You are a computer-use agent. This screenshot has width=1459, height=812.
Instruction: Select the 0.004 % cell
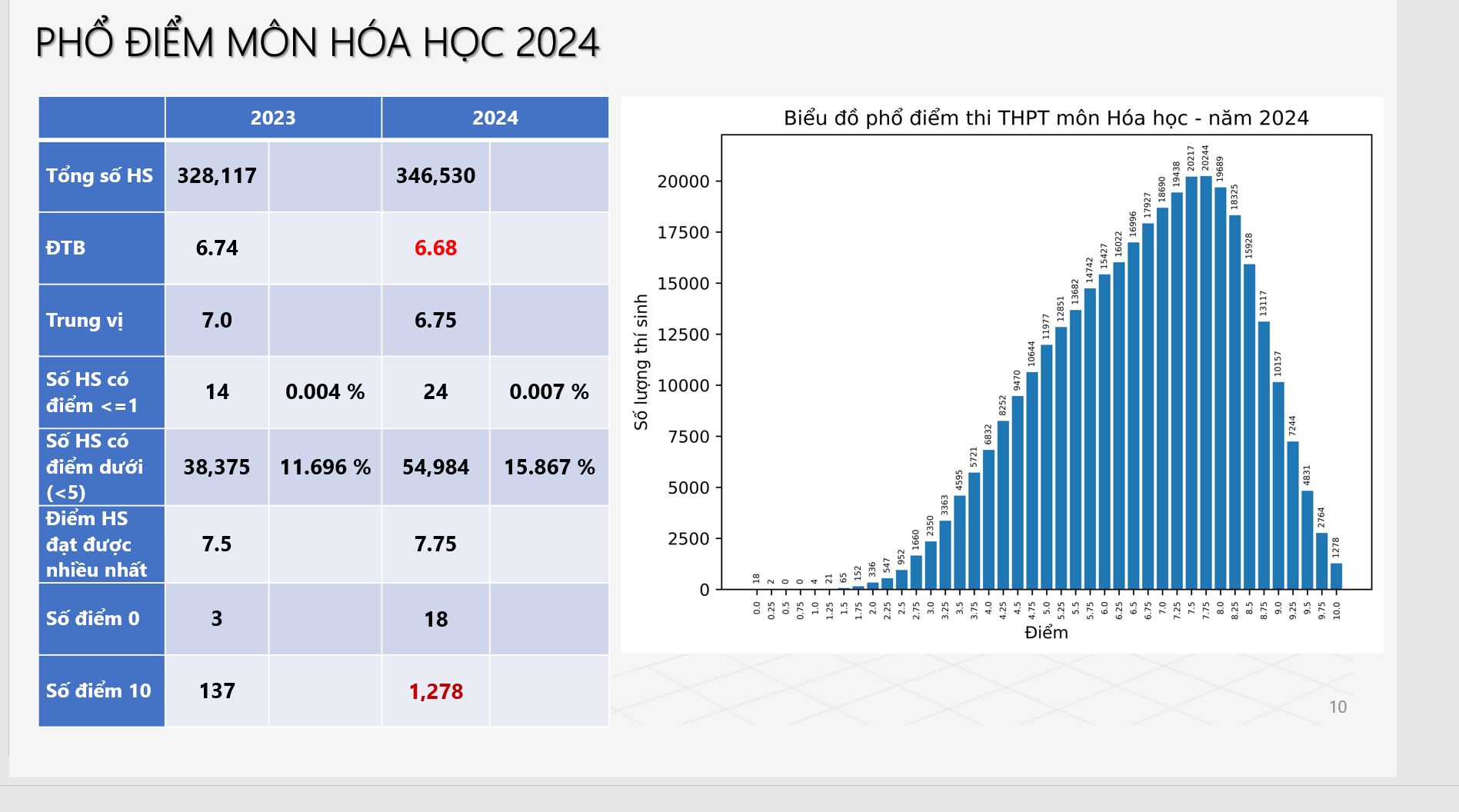pyautogui.click(x=325, y=392)
